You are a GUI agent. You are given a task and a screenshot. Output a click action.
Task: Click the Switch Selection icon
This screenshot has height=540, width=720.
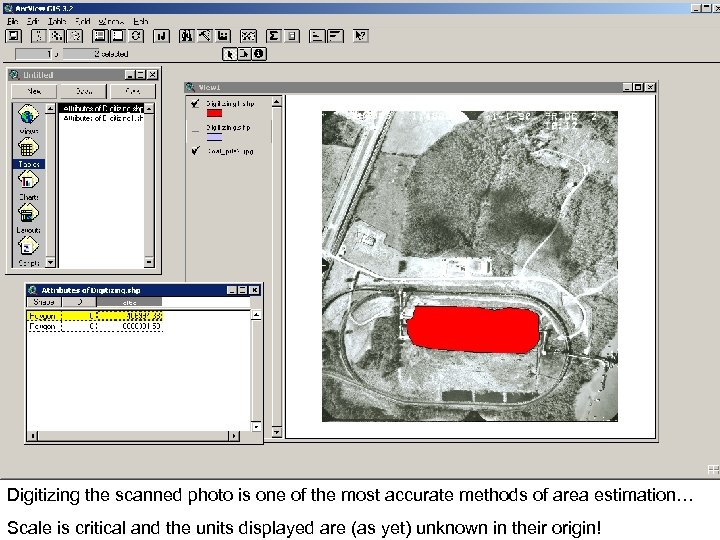136,36
